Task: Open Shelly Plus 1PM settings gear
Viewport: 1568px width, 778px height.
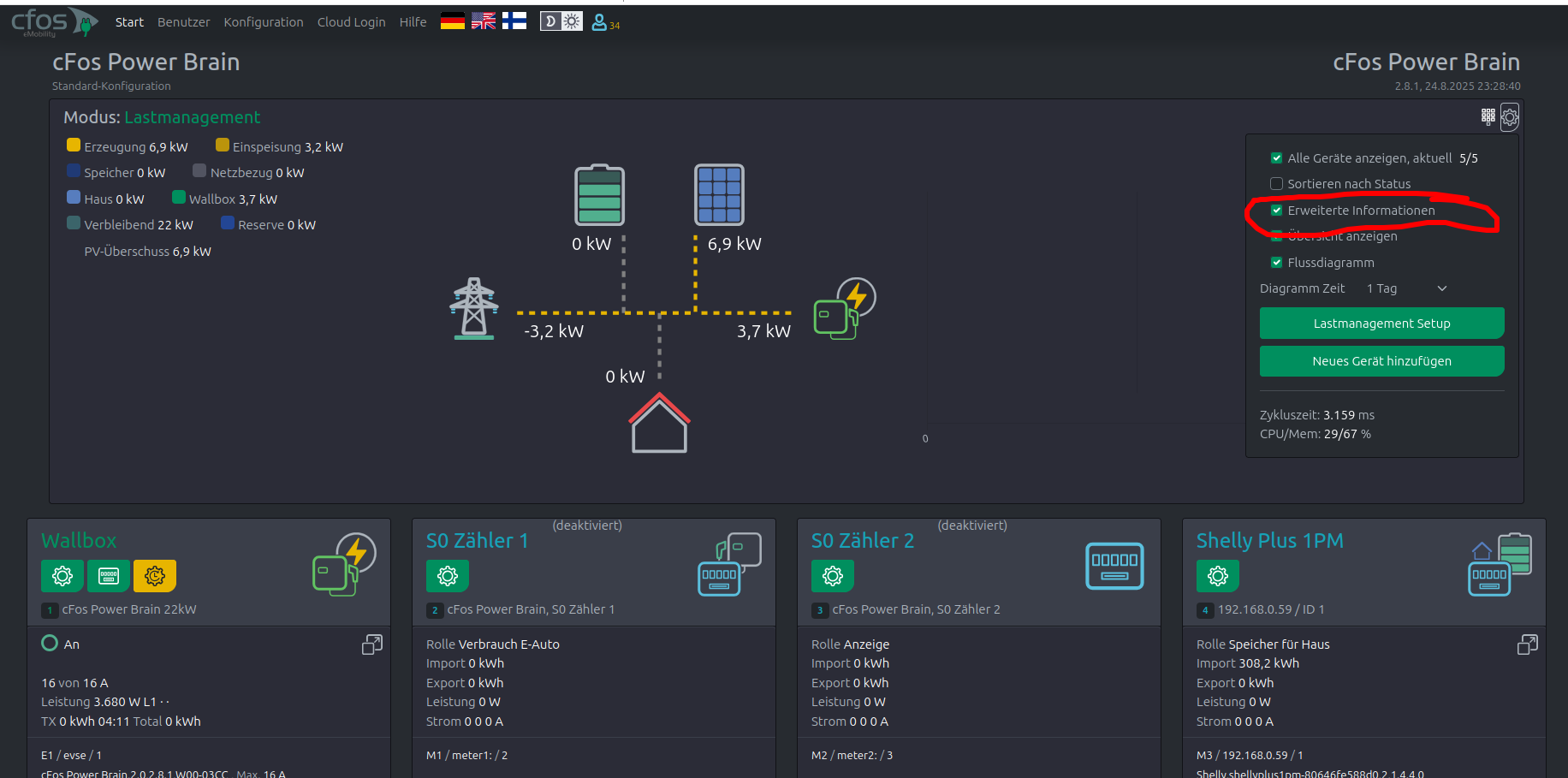Action: tap(1218, 576)
